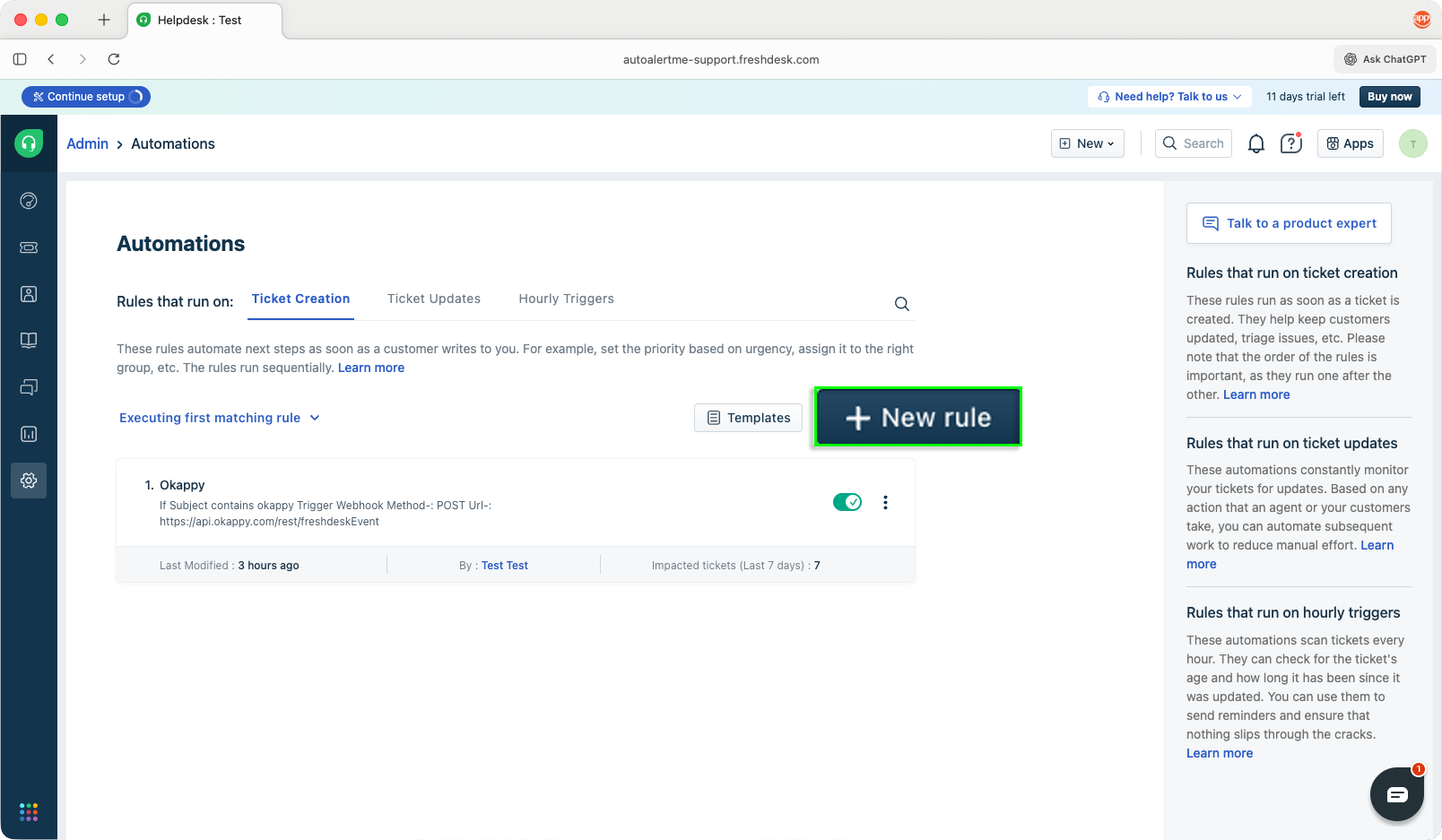
Task: Open the Freshworks app switcher grid
Action: 29,811
